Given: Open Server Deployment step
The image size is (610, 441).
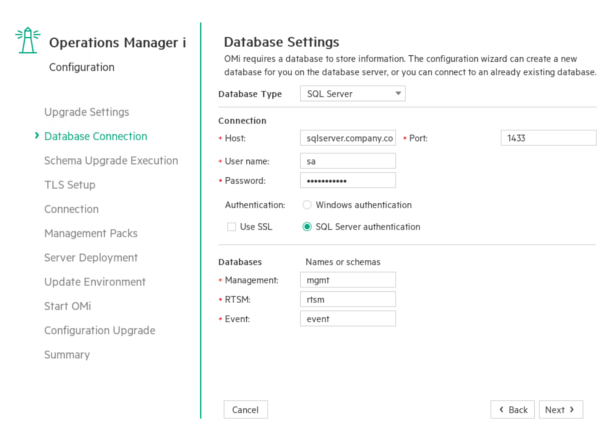Looking at the screenshot, I should click(91, 257).
